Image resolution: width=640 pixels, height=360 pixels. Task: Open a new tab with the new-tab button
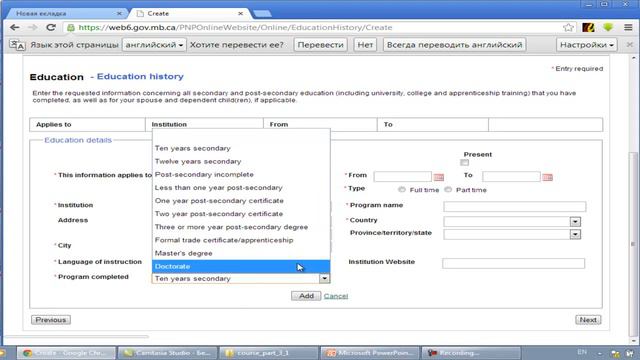click(262, 13)
